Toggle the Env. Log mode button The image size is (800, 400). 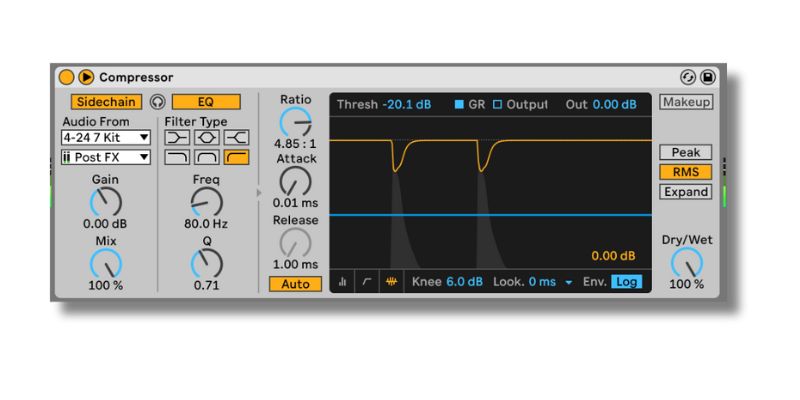pyautogui.click(x=627, y=282)
